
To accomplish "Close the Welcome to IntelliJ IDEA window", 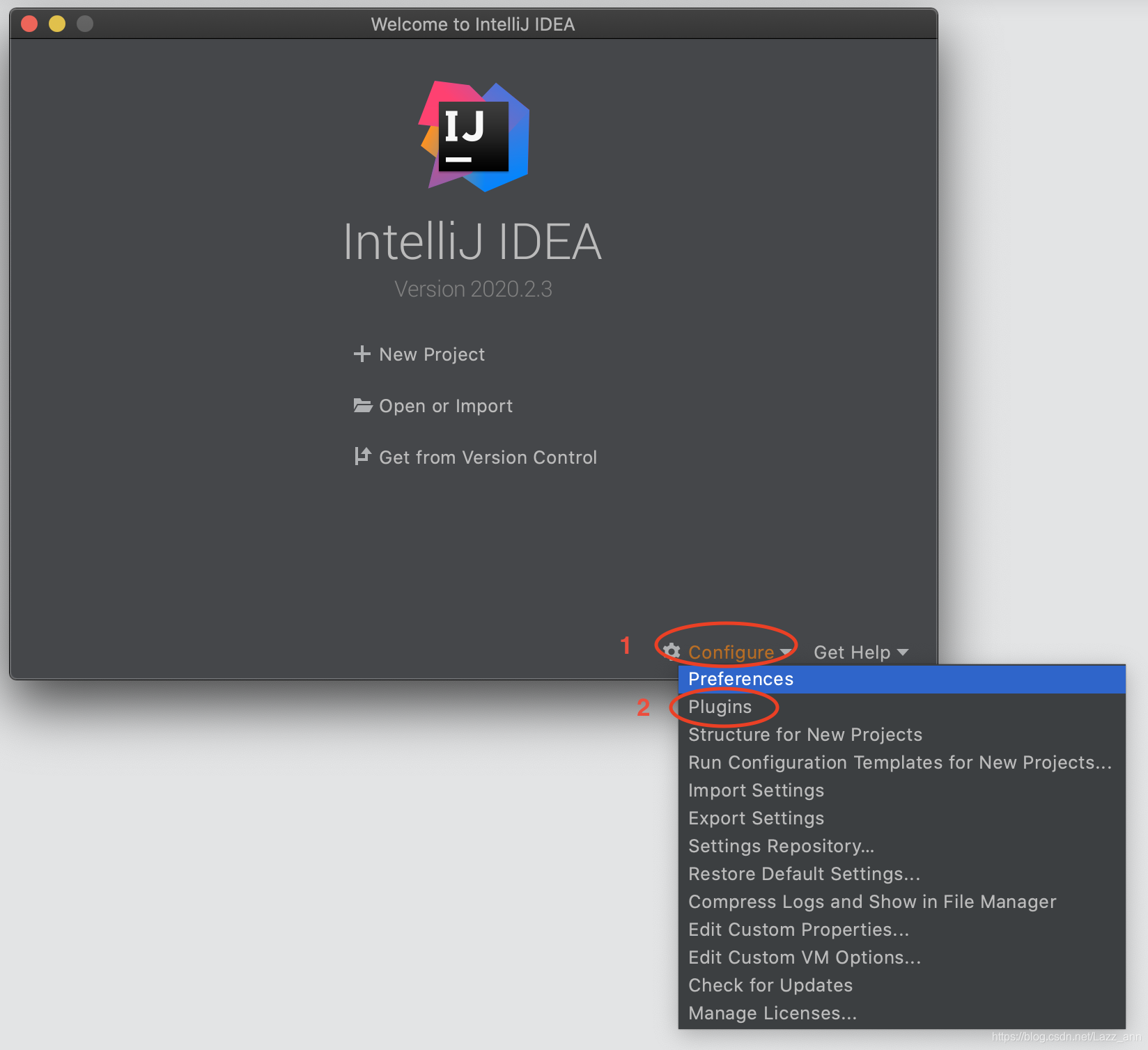I will [x=29, y=24].
